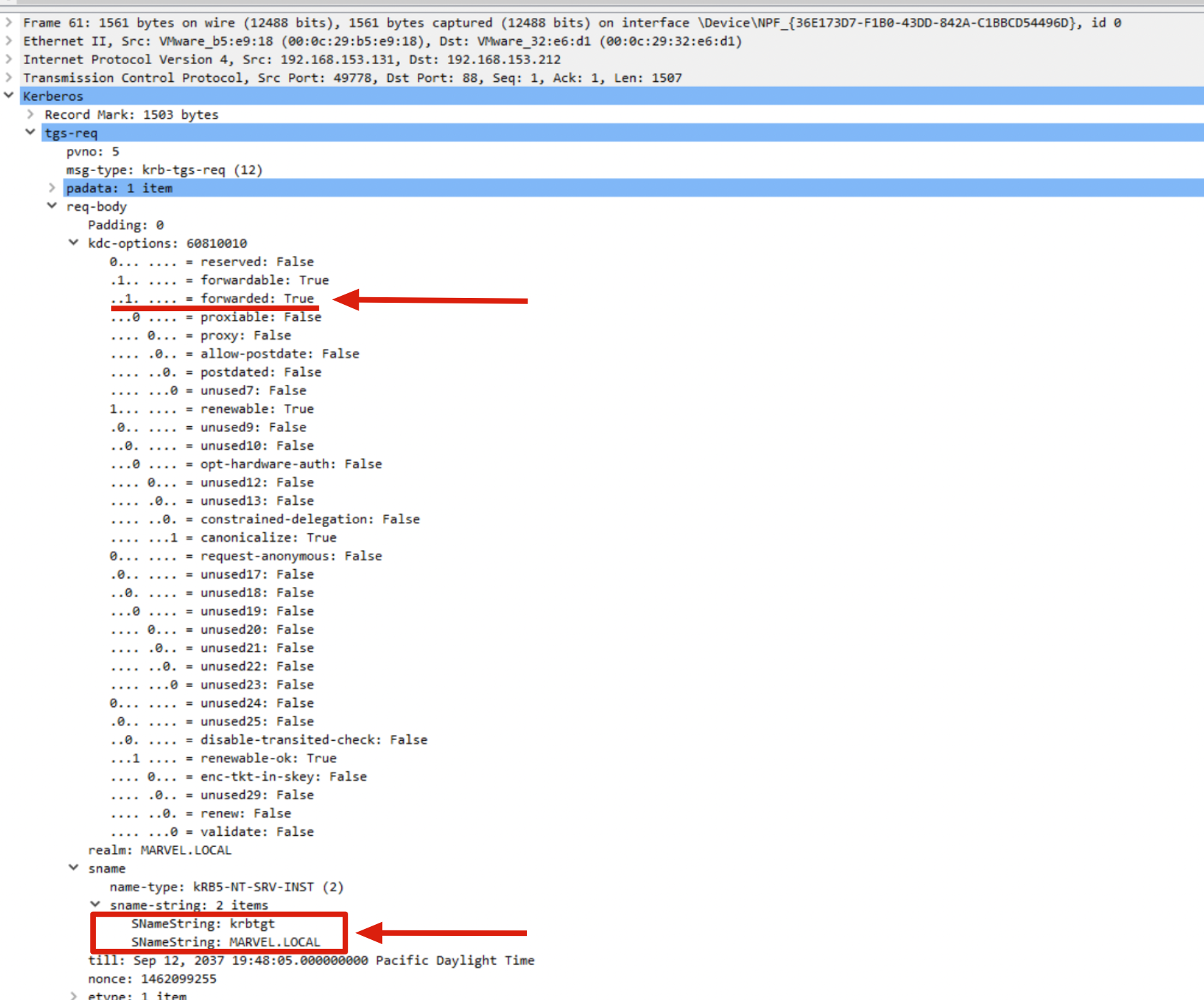Collapse the kdc-options 60810010 flags list

click(74, 243)
